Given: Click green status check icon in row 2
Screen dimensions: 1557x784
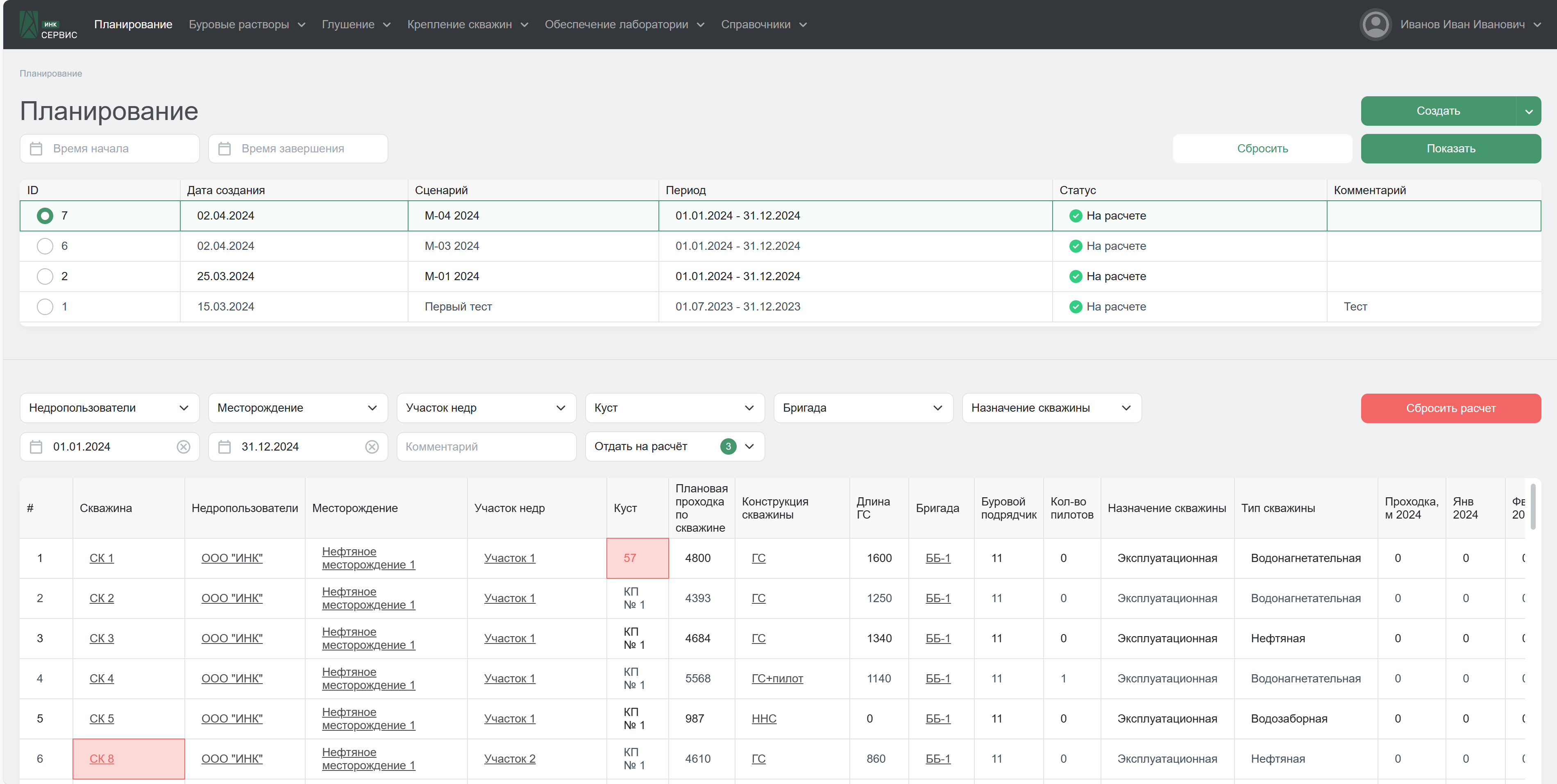Looking at the screenshot, I should coord(1076,276).
